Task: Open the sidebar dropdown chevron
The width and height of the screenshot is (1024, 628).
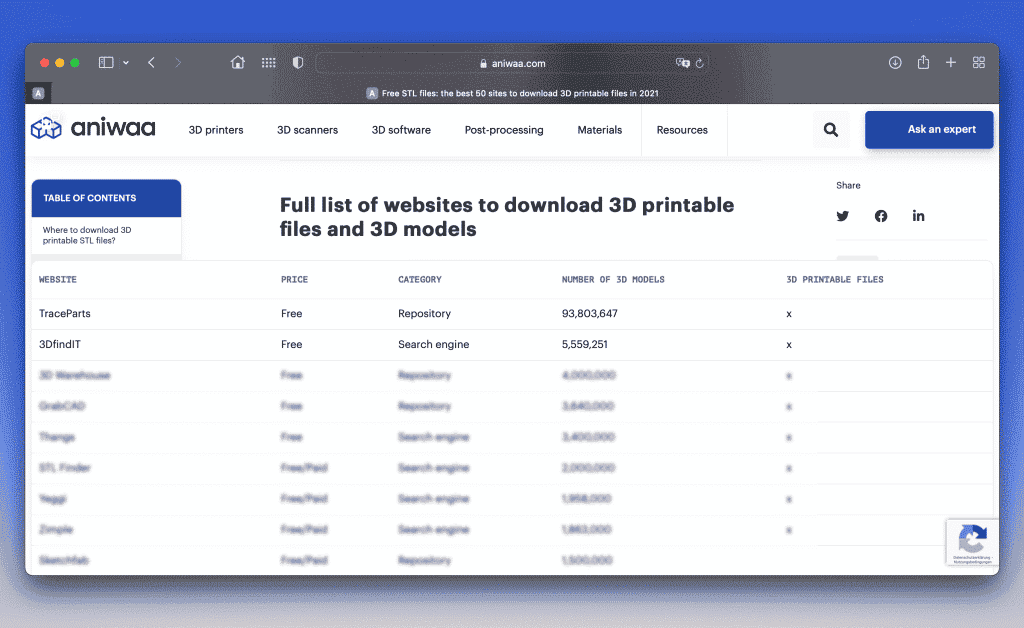Action: (x=126, y=63)
